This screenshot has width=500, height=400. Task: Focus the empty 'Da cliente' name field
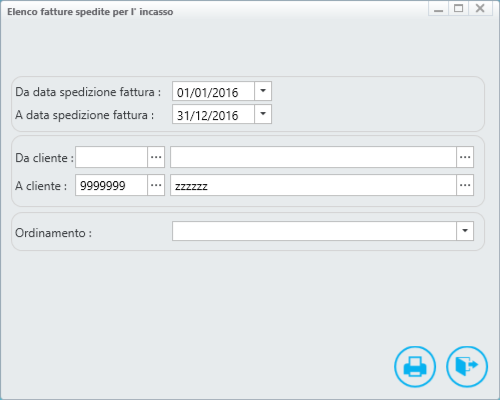click(313, 157)
